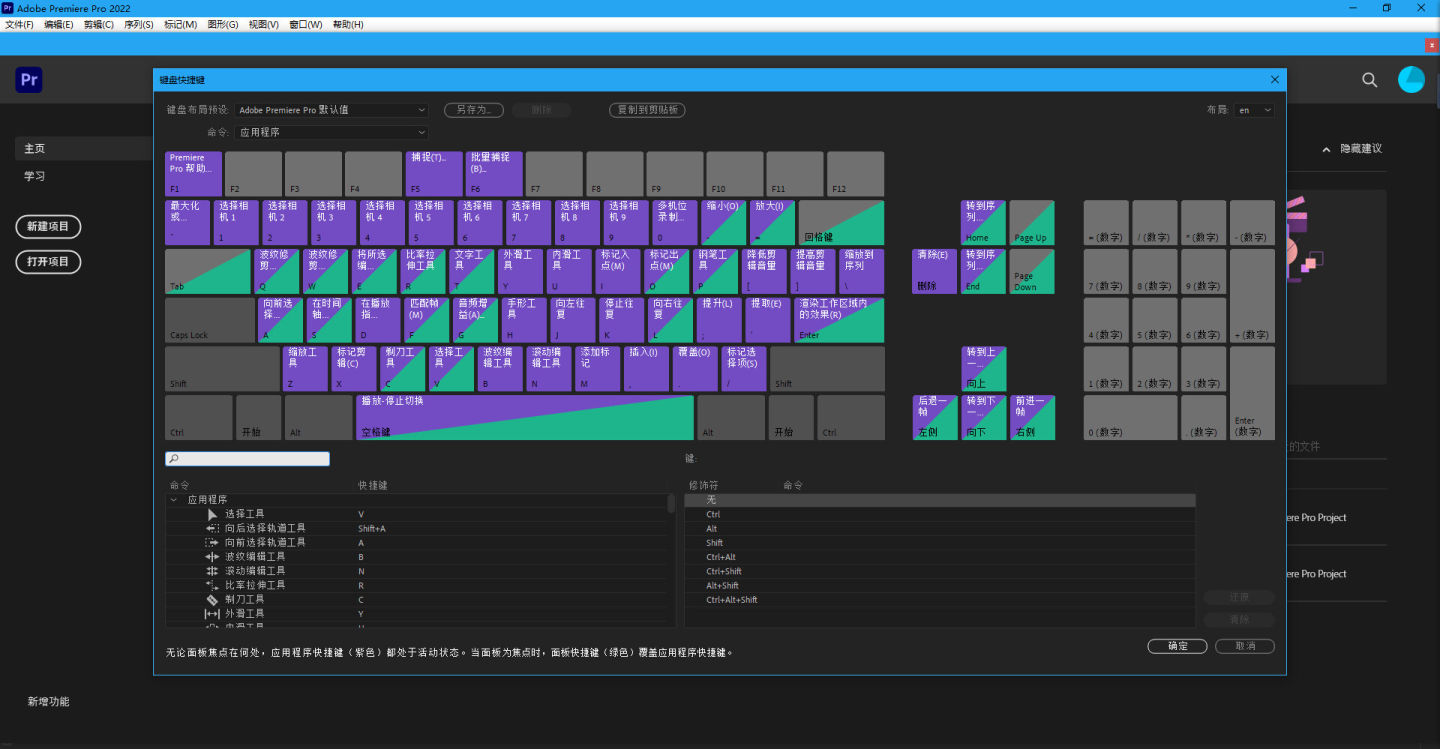
Task: Select the Ctrl+Alt row in modifier list
Action: (940, 557)
